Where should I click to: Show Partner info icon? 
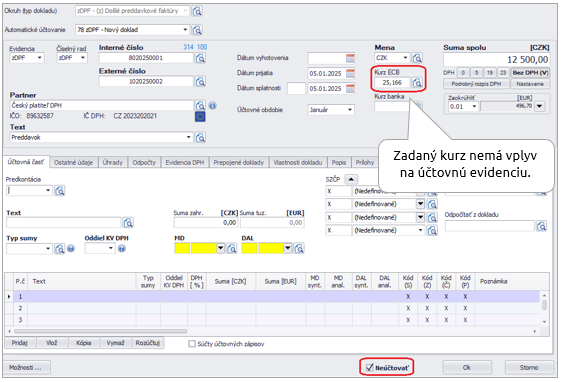[x=213, y=106]
